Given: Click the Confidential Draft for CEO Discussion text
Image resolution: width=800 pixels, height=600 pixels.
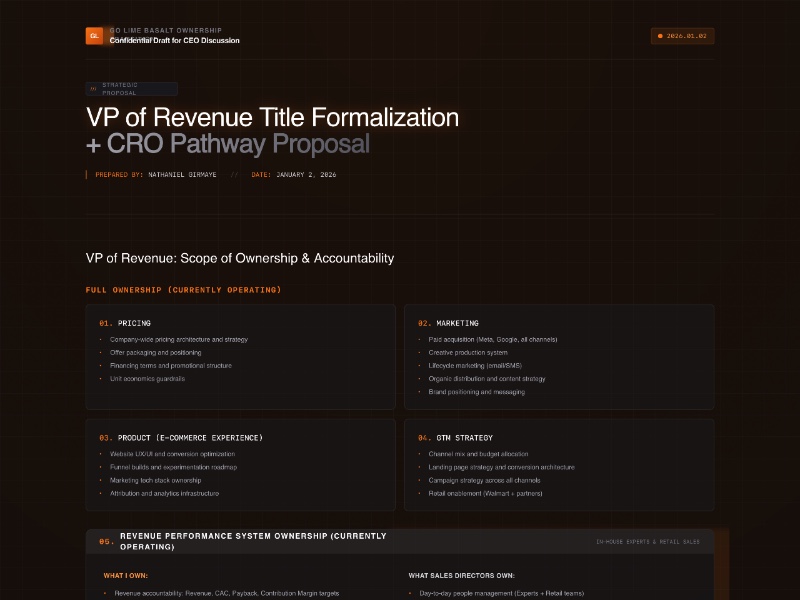Looking at the screenshot, I should pyautogui.click(x=175, y=41).
